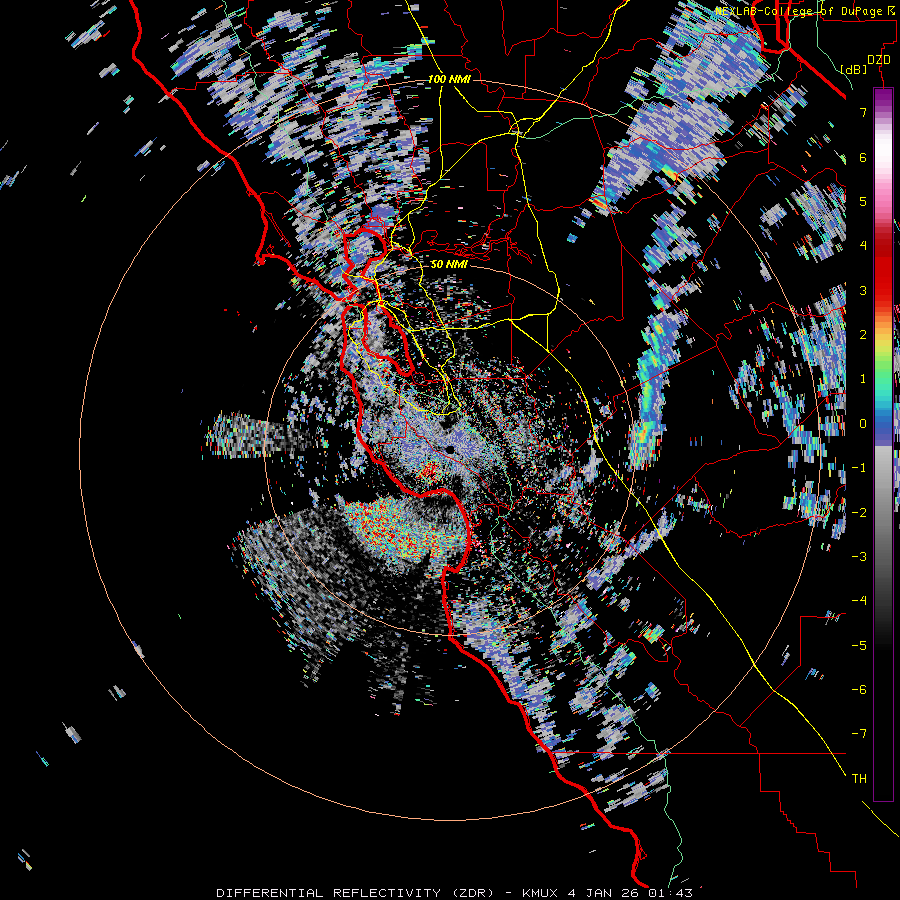
Task: Click the 0 value on the color scale
Action: (863, 424)
